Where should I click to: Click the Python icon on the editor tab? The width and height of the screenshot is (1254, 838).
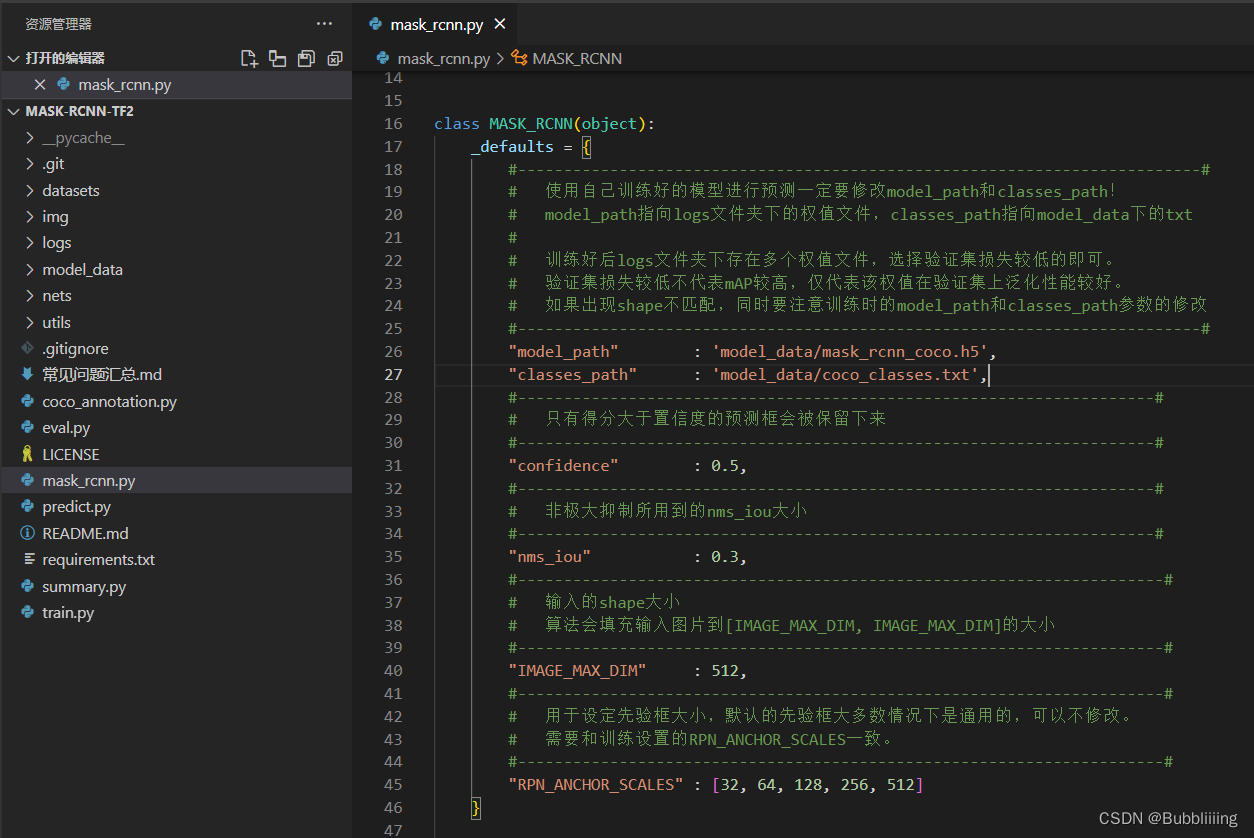375,24
